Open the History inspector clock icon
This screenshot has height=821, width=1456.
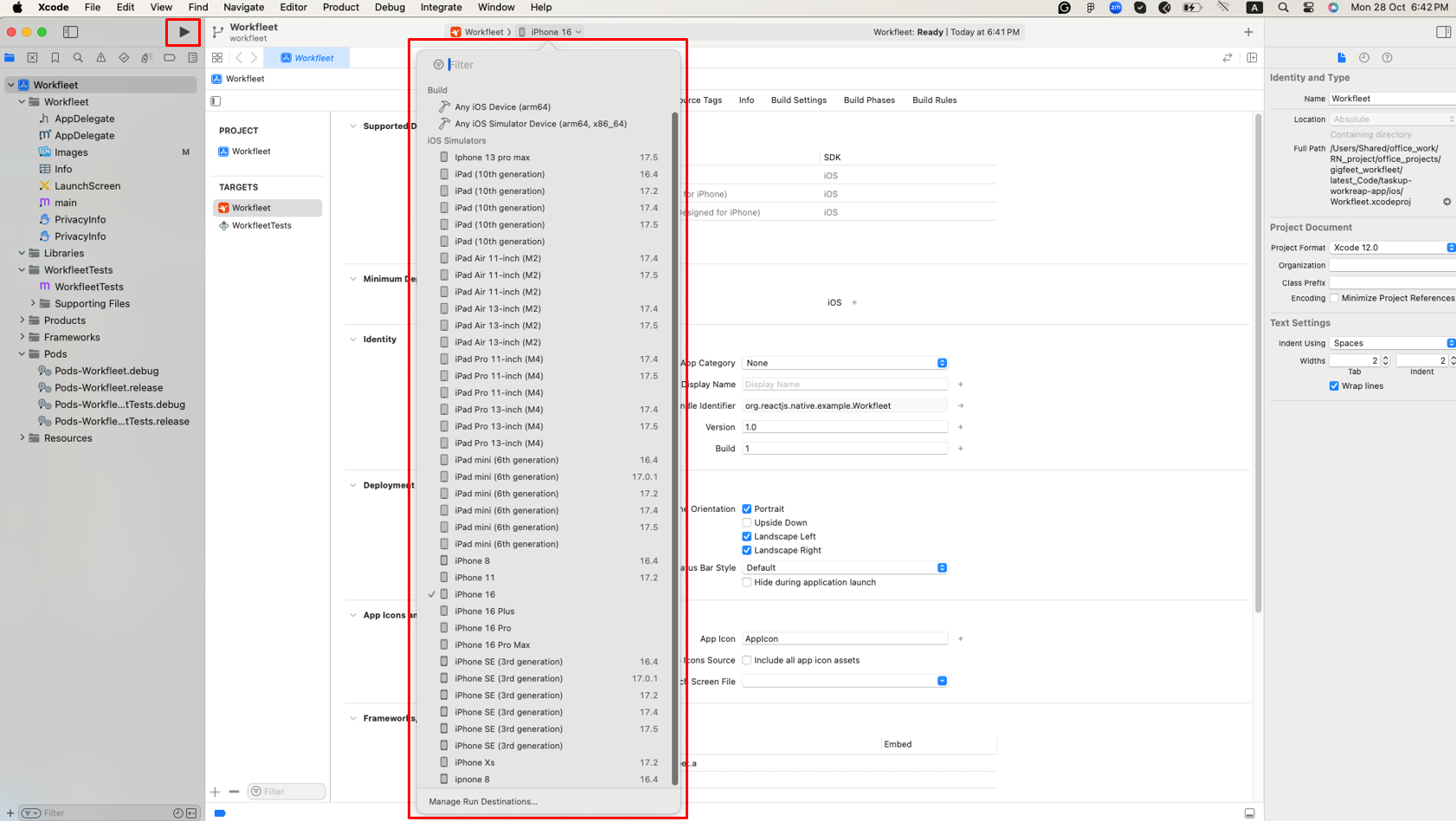tap(1364, 58)
